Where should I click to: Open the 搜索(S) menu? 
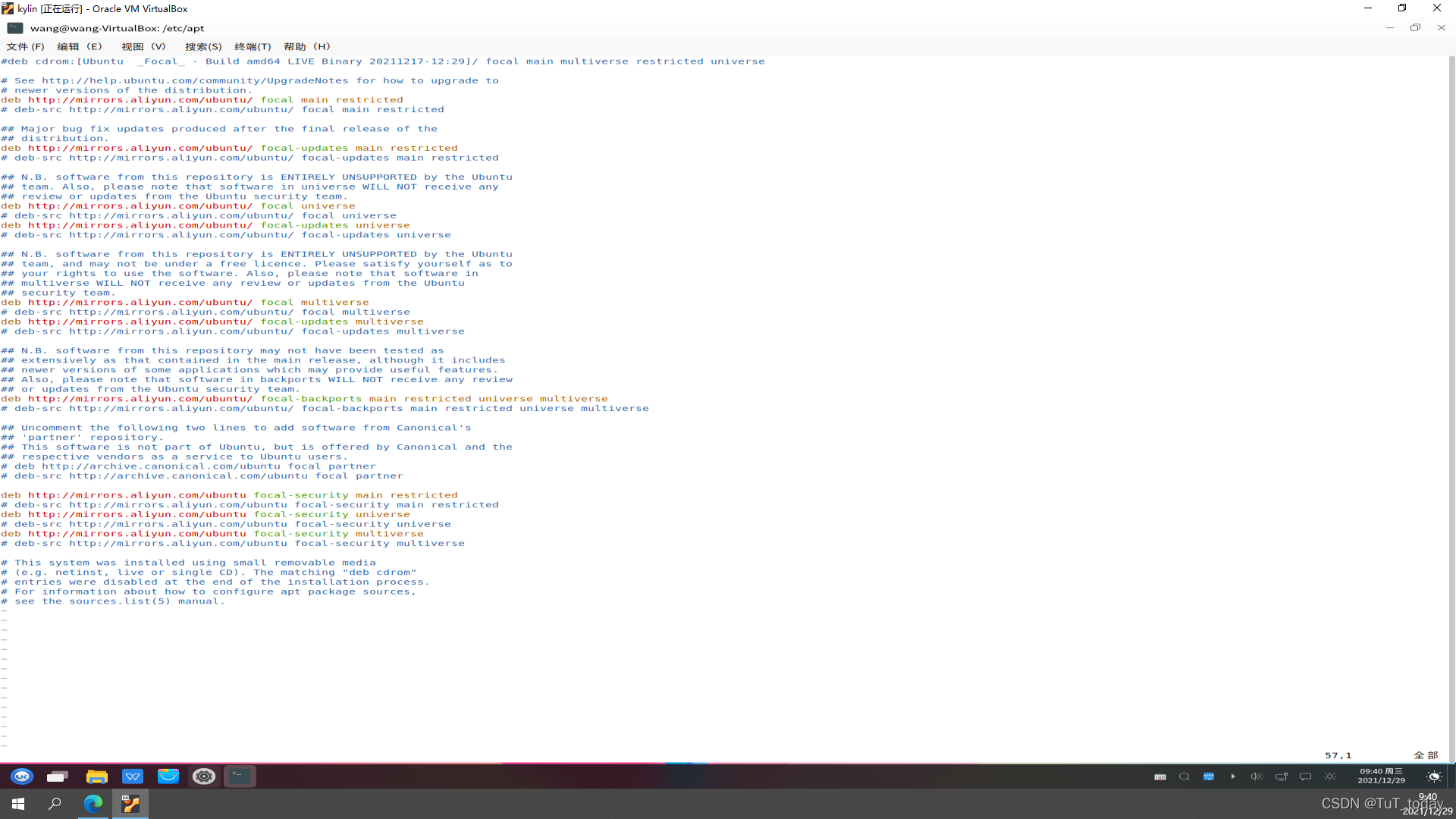[203, 46]
